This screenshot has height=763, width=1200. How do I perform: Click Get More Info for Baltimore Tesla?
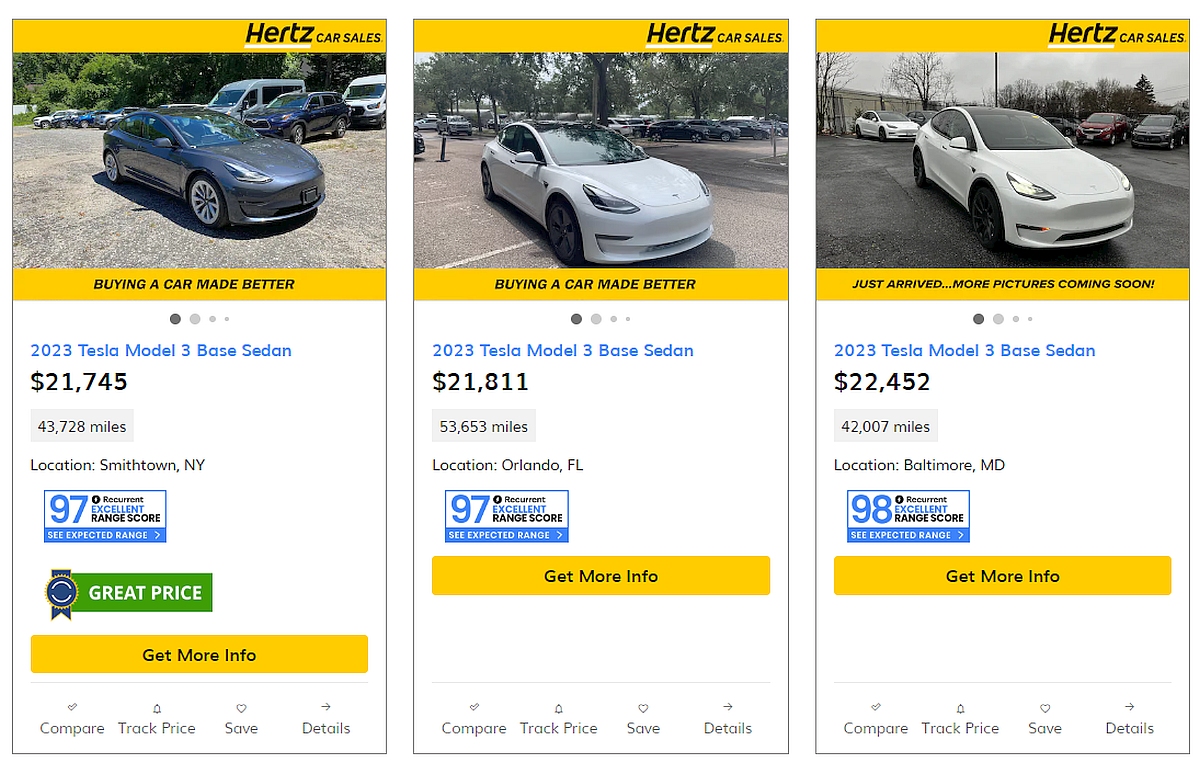click(1002, 576)
